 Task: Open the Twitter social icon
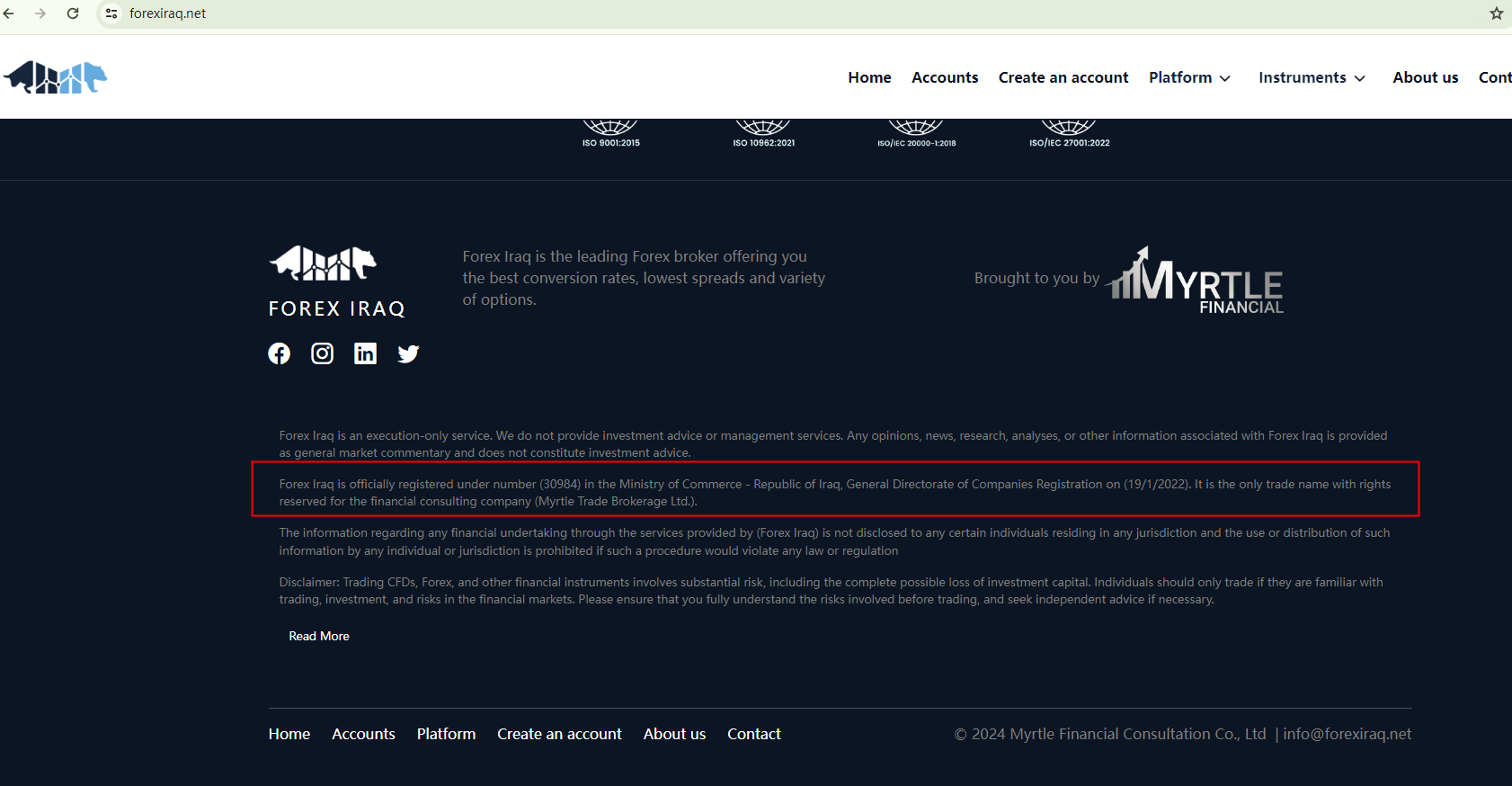point(409,353)
